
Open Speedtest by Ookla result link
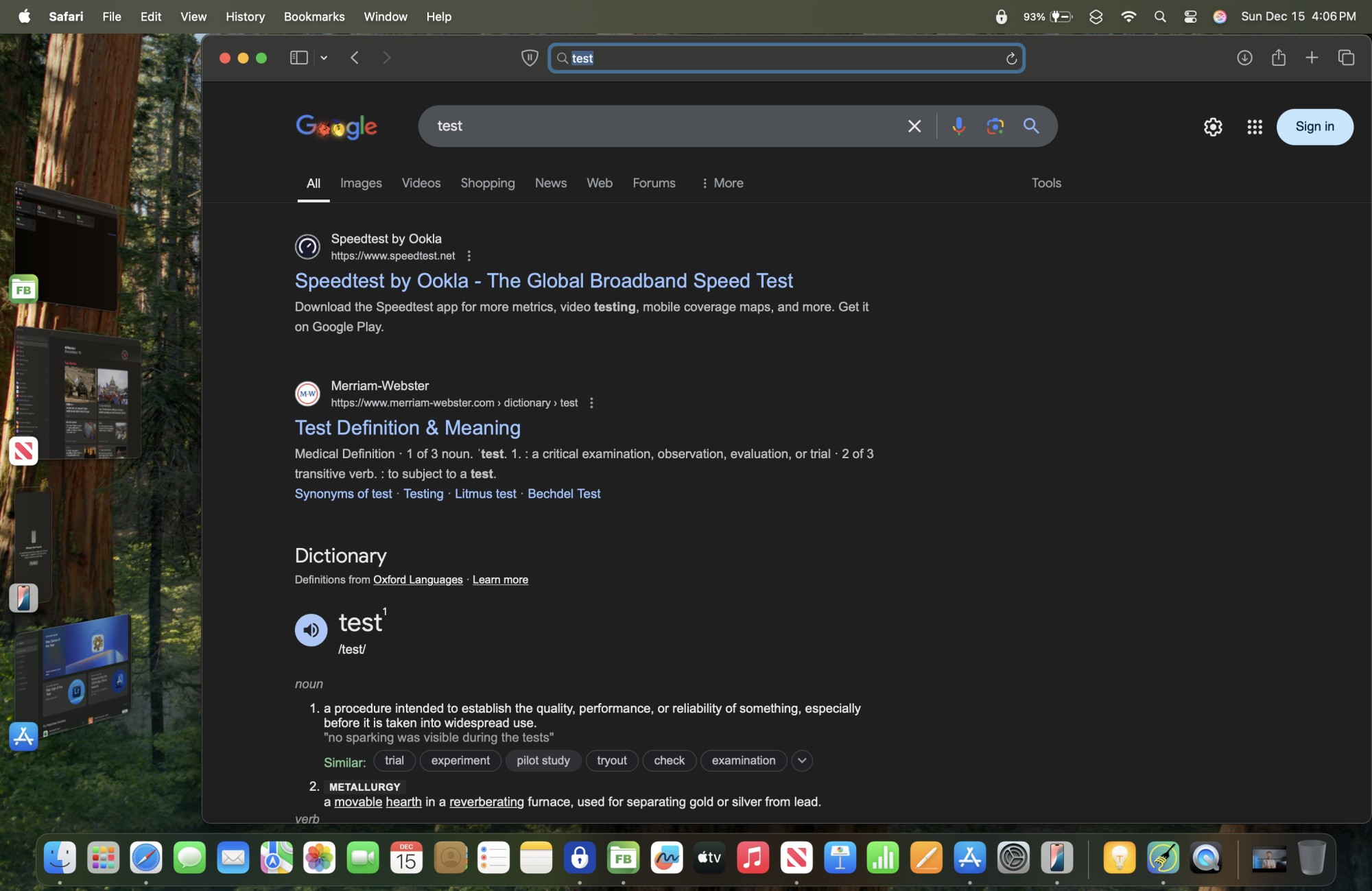click(x=543, y=281)
